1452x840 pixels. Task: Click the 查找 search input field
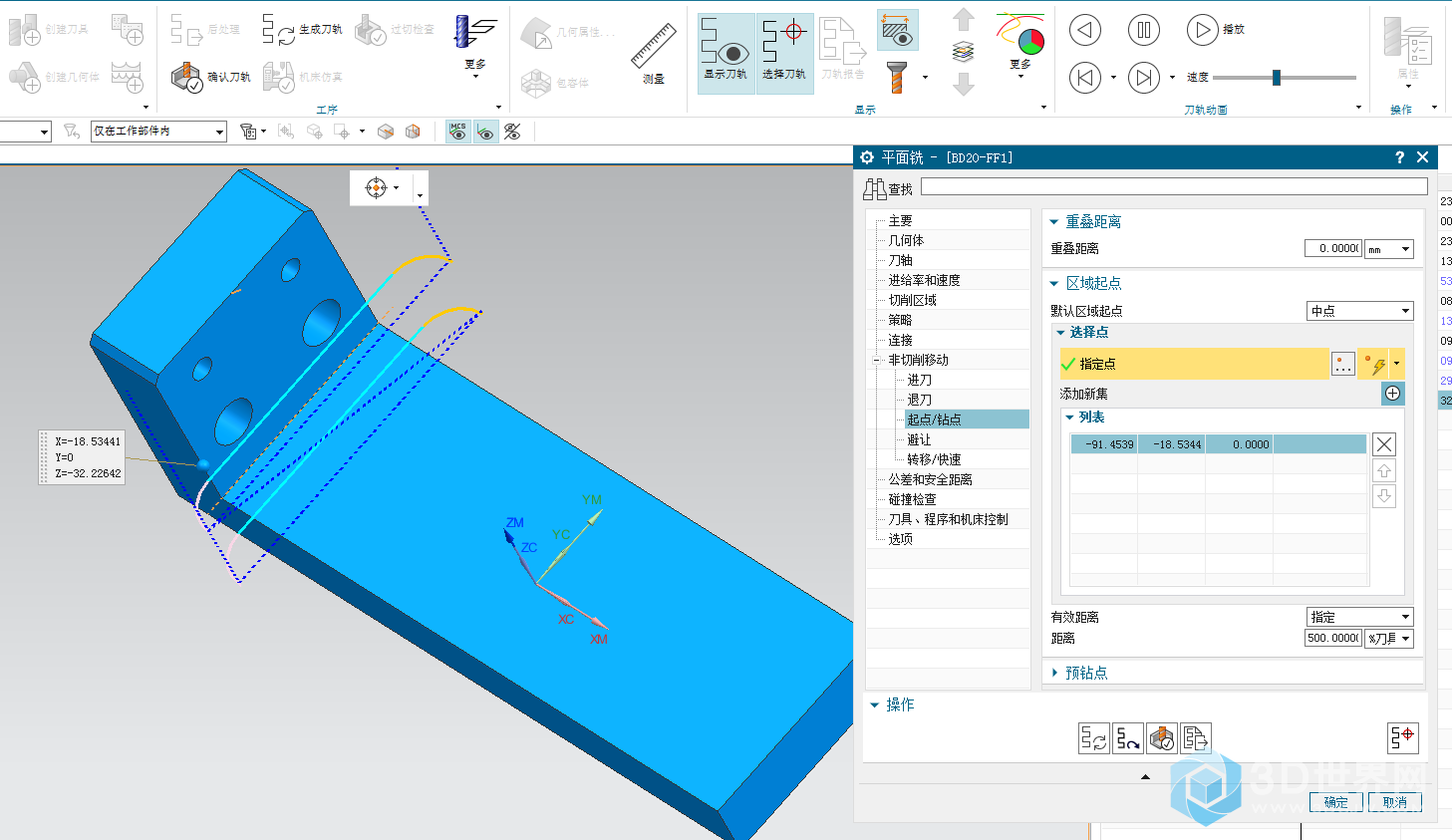click(1174, 186)
